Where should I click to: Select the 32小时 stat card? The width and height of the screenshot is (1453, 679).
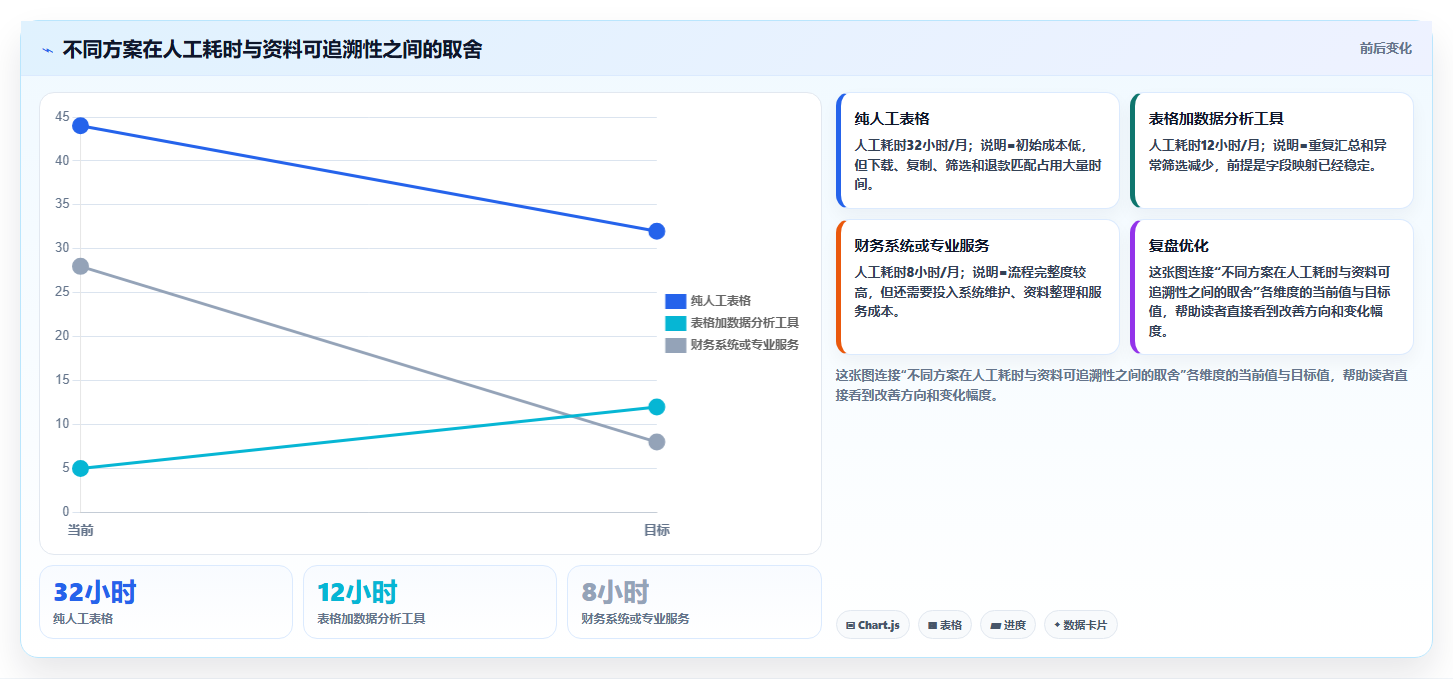point(166,602)
